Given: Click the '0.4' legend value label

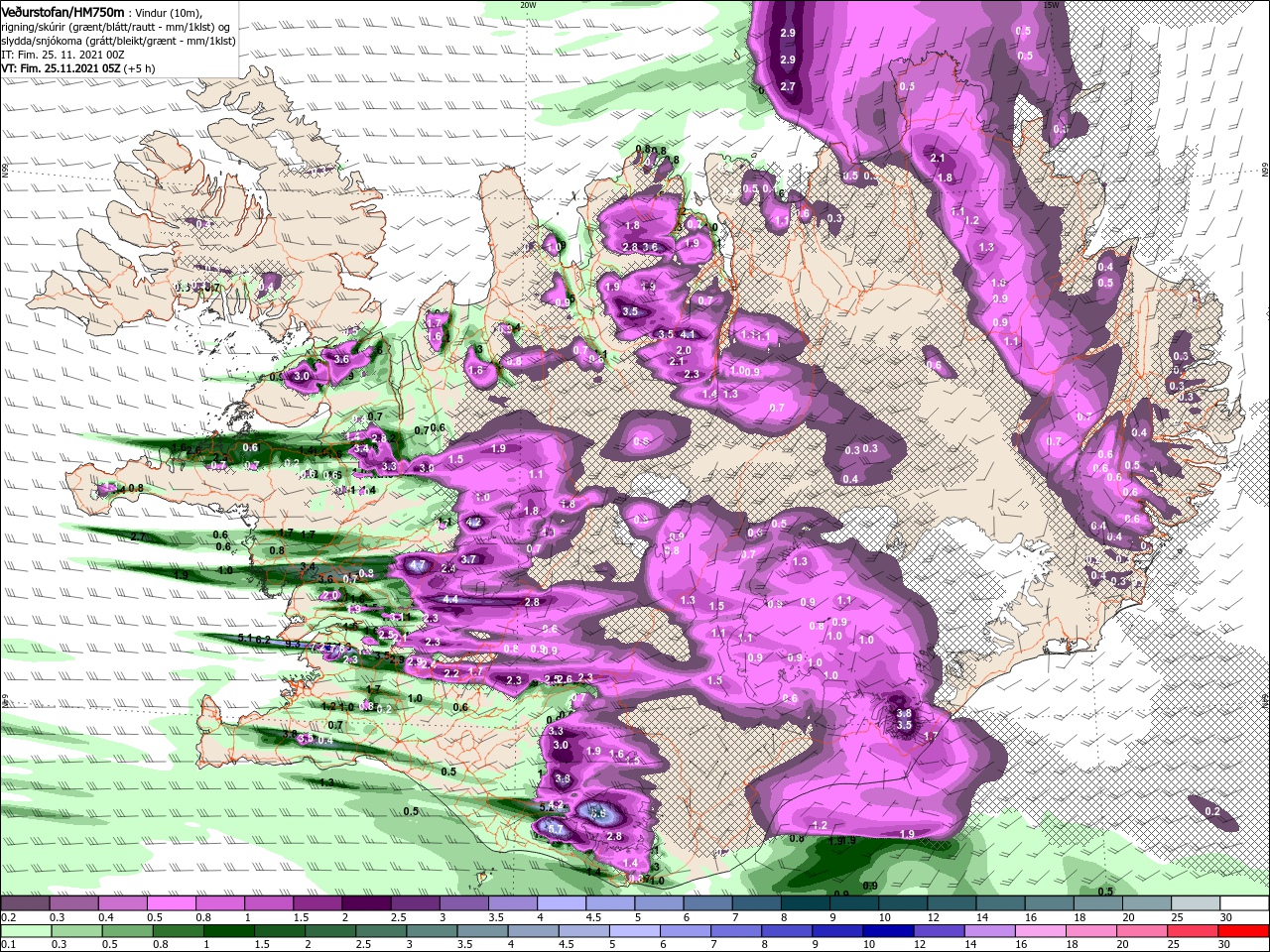Looking at the screenshot, I should tap(106, 917).
